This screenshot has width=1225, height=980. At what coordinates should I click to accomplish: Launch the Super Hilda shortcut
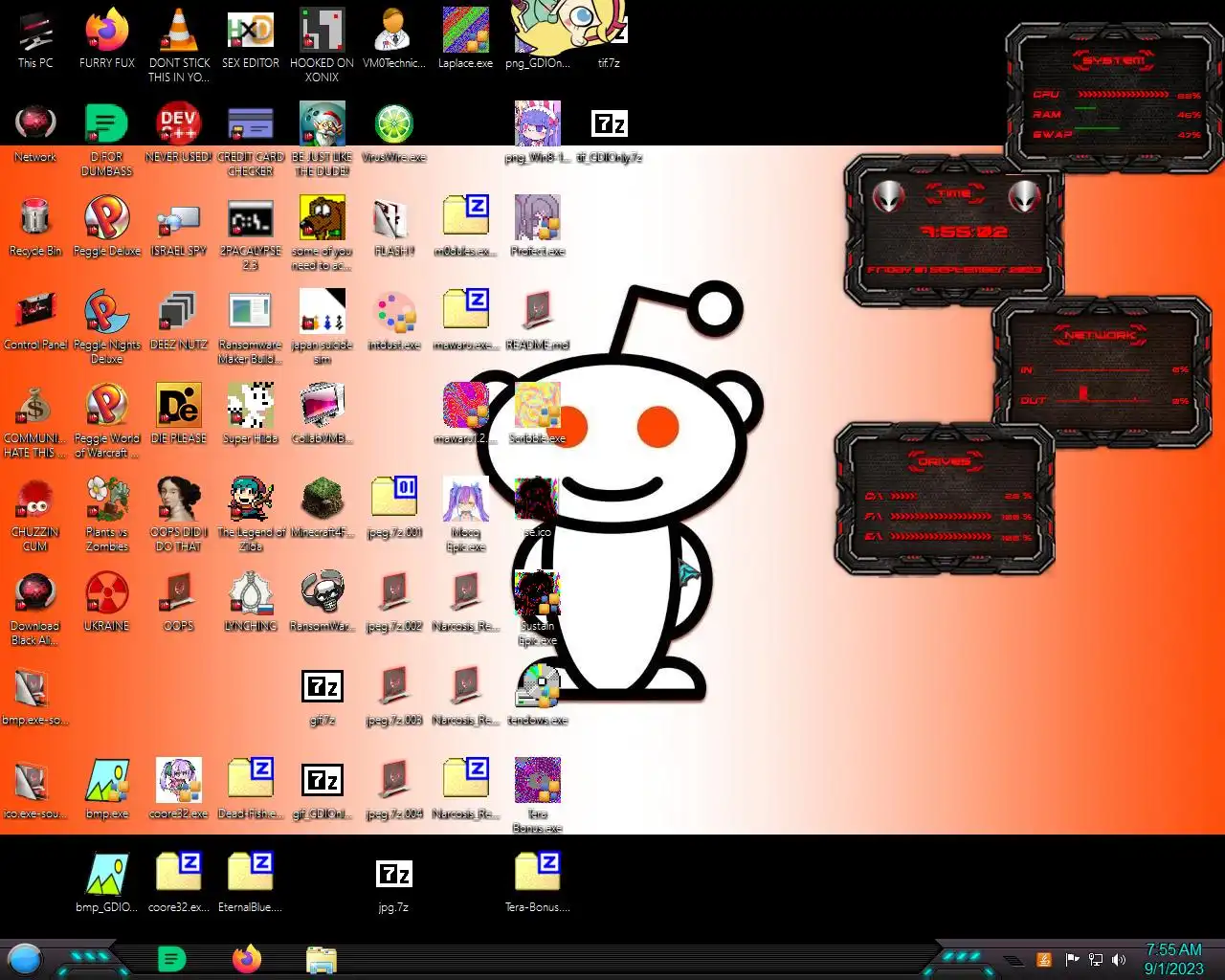pos(251,414)
